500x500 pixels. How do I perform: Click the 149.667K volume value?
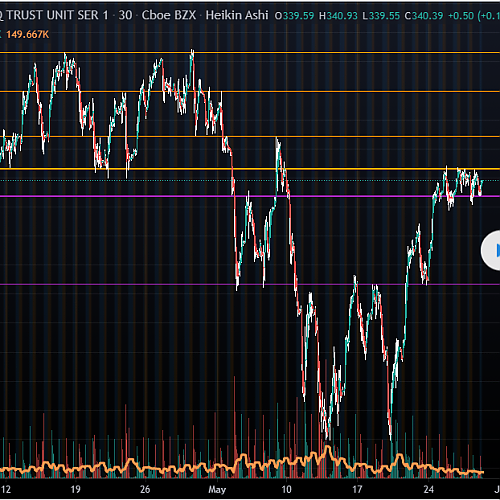point(28,35)
